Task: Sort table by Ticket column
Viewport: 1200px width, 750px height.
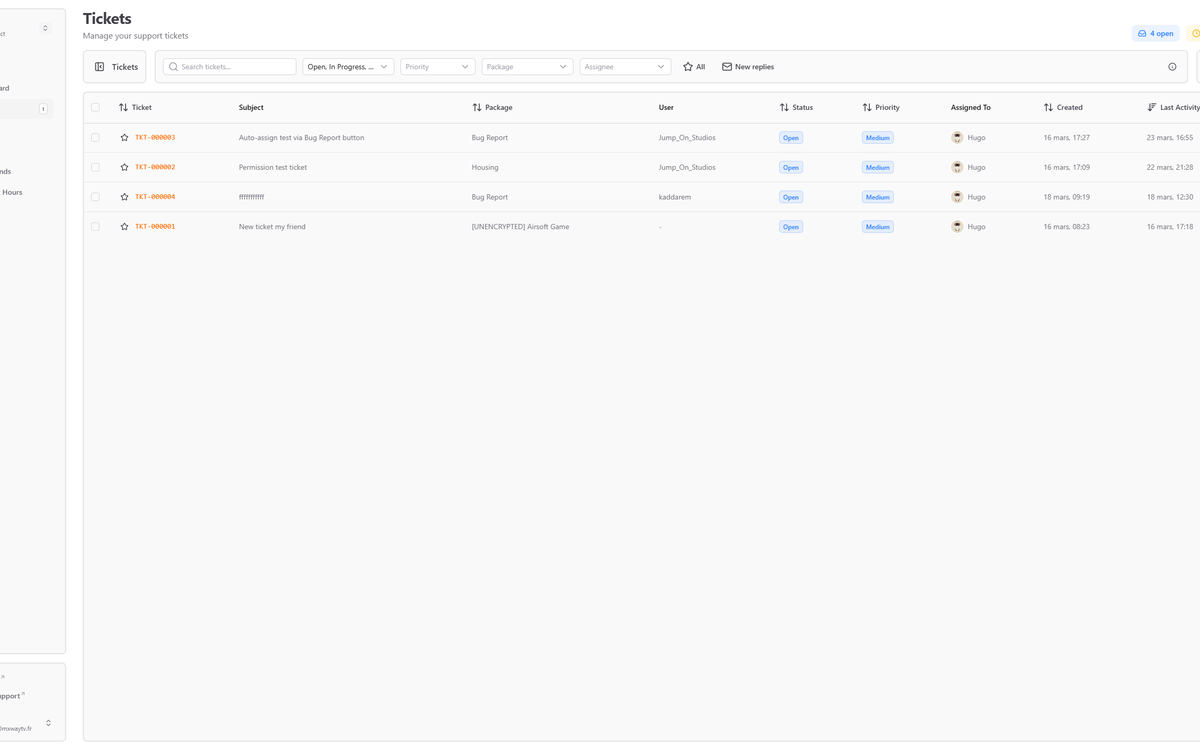Action: point(135,107)
